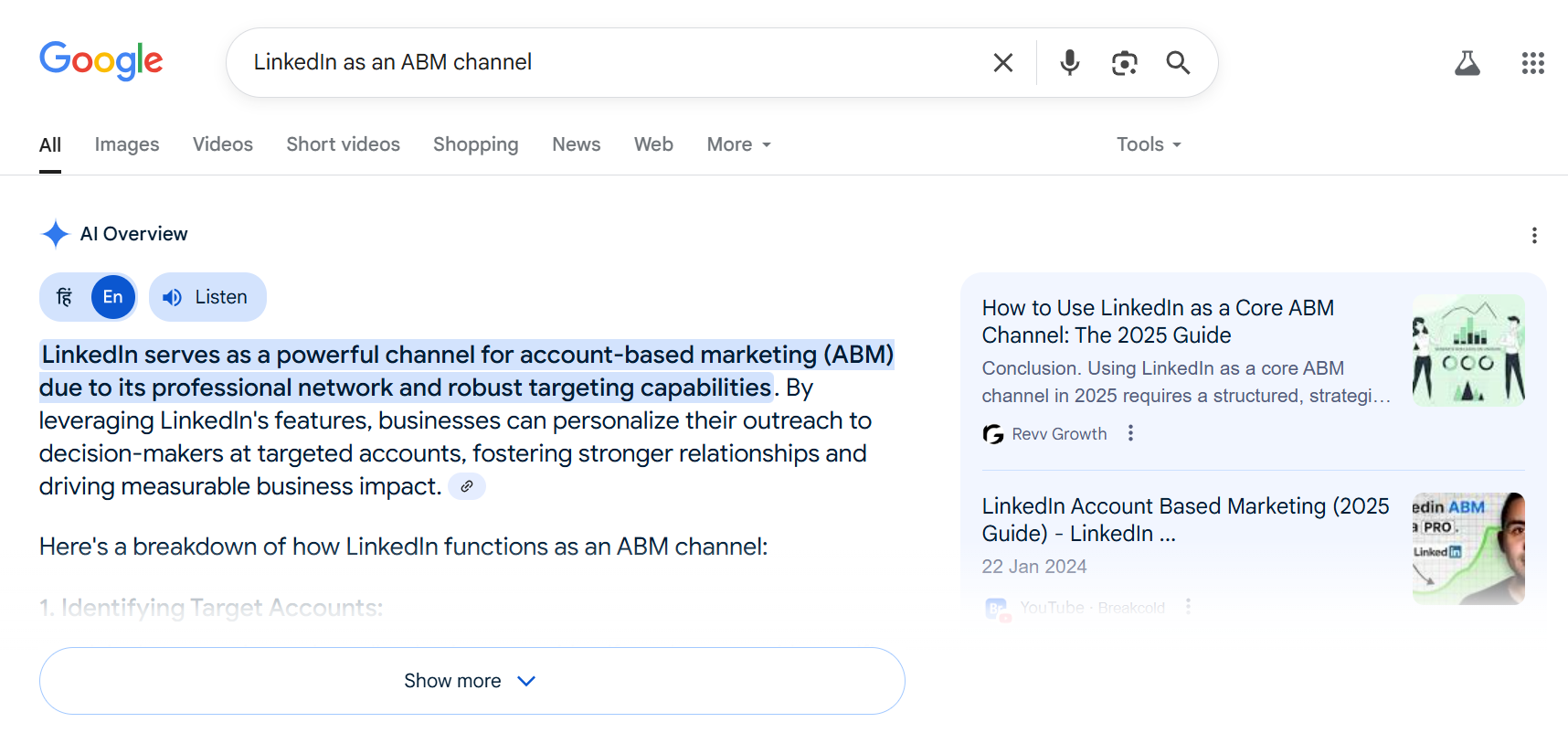Start voice search with microphone icon

1070,62
